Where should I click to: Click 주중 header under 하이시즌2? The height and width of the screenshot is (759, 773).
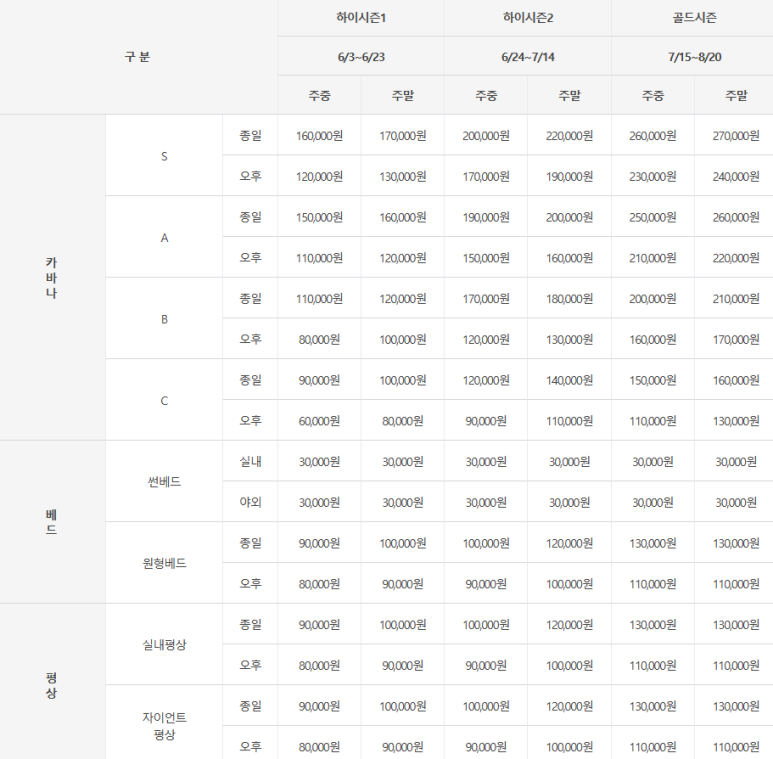(x=486, y=96)
